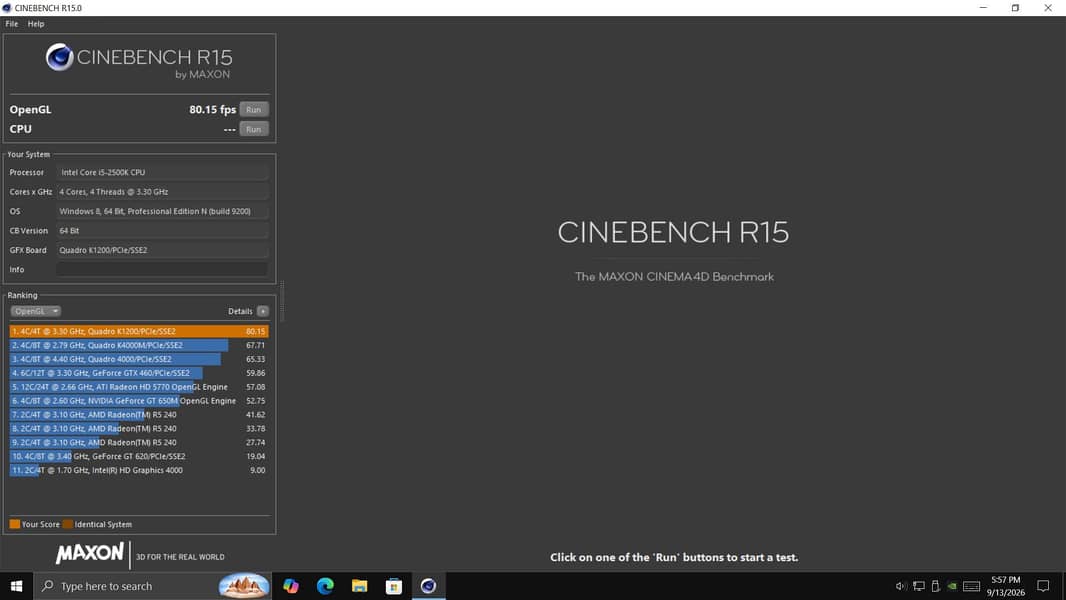Select Radeon R5 240 row scoring 41.62
Screen dimensions: 1066x600
tap(139, 414)
